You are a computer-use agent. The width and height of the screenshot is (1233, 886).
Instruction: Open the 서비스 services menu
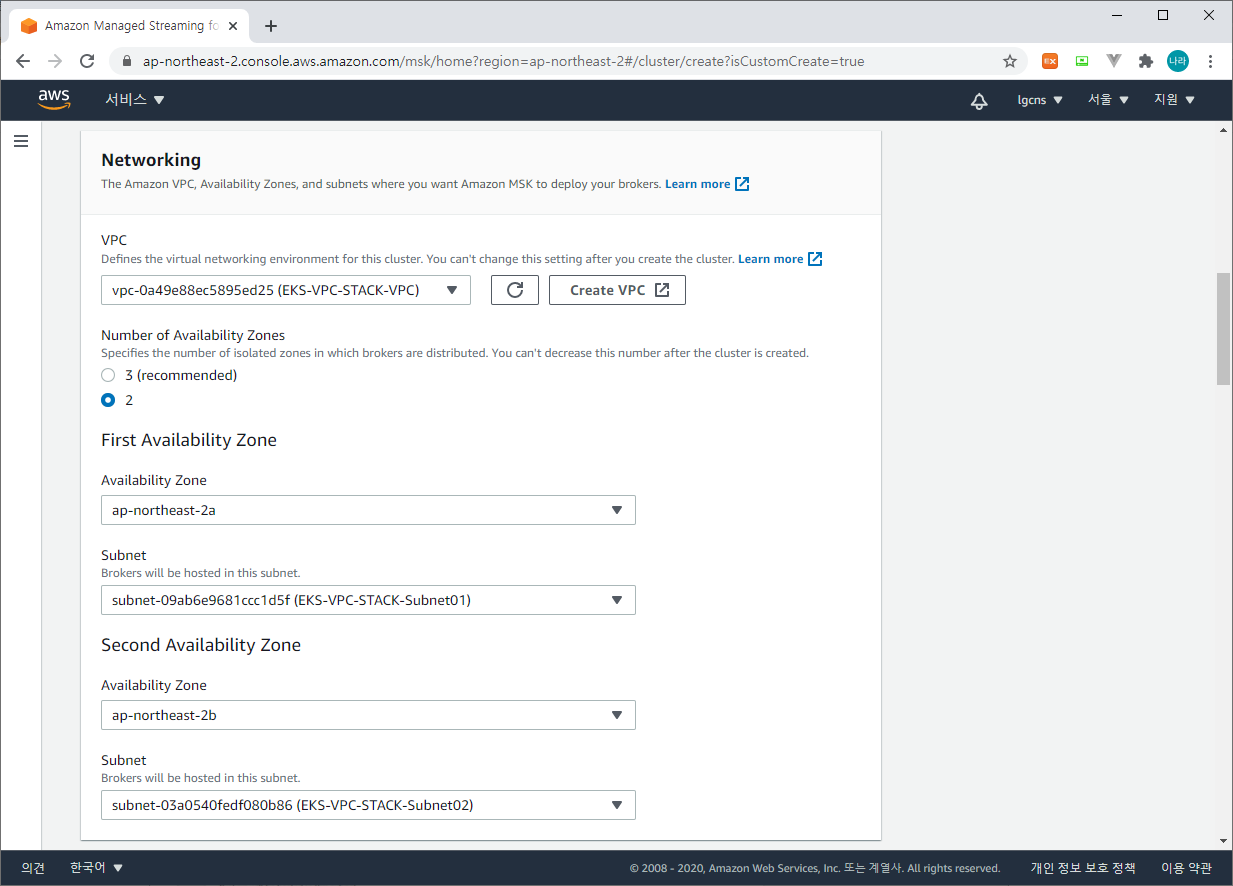click(135, 100)
